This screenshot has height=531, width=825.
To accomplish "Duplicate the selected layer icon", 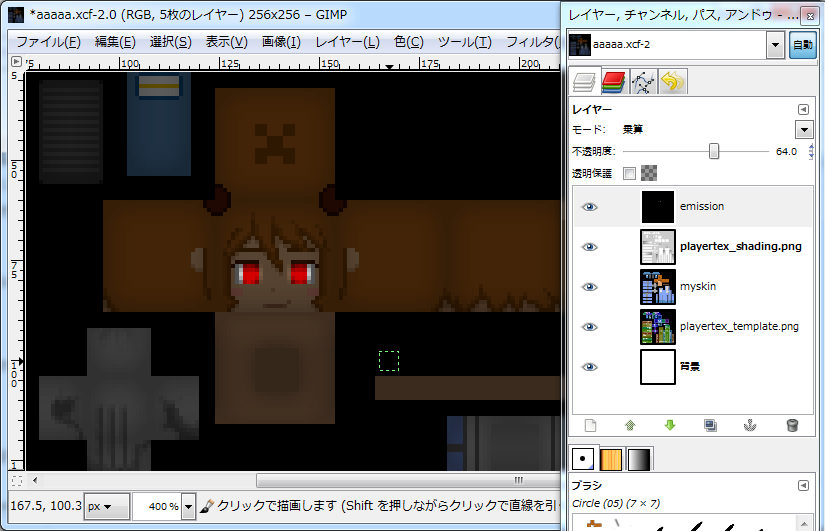I will coord(710,425).
